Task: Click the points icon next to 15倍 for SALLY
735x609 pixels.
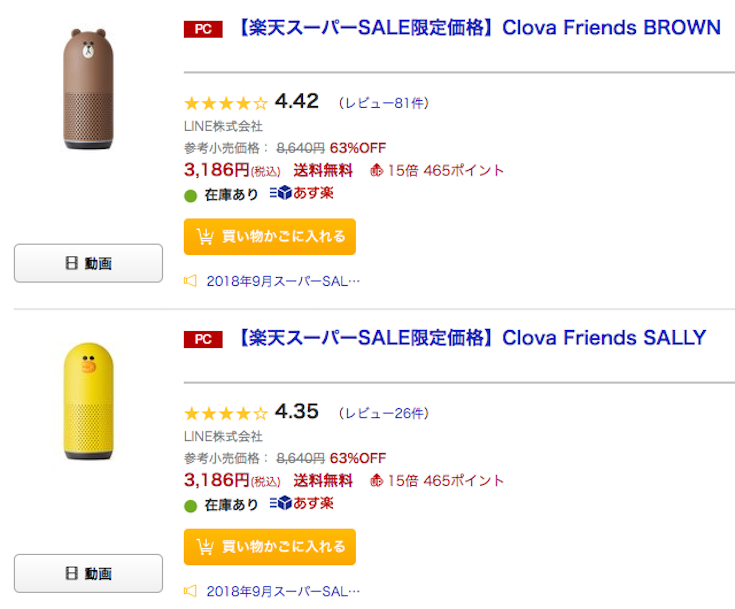Action: click(376, 480)
